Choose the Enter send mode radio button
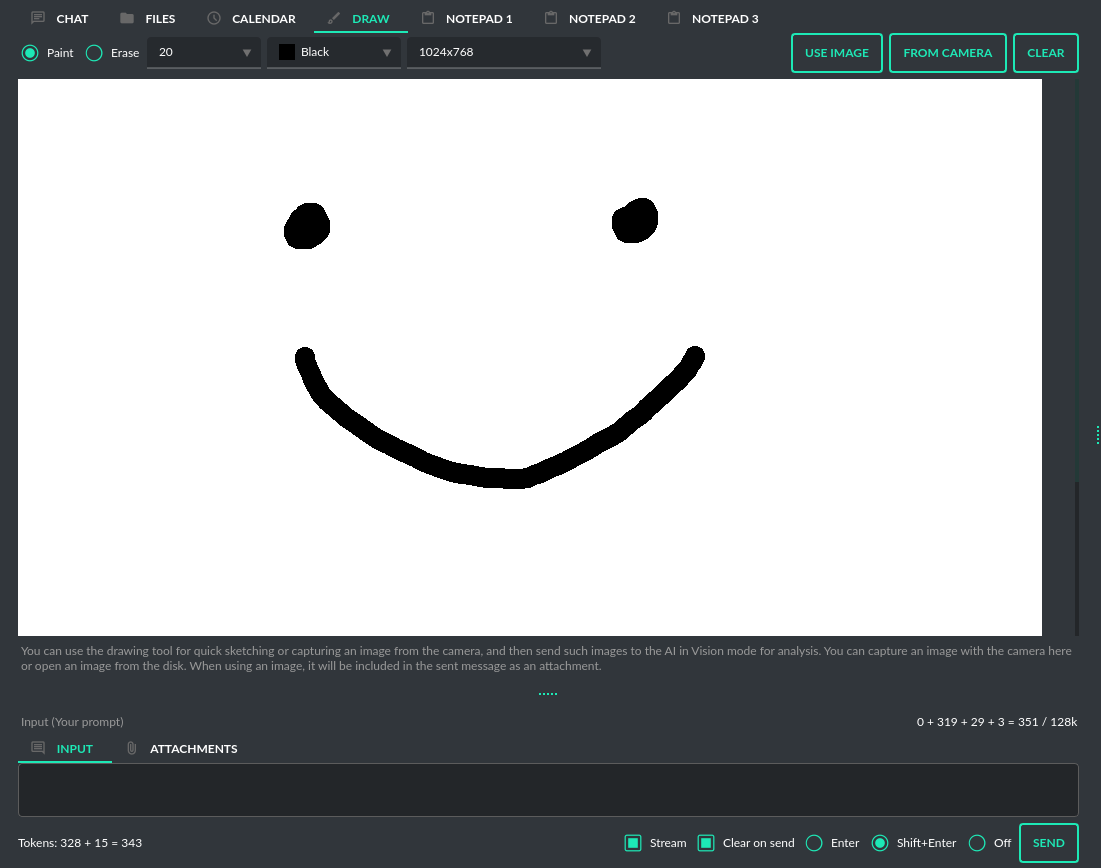 [x=814, y=843]
